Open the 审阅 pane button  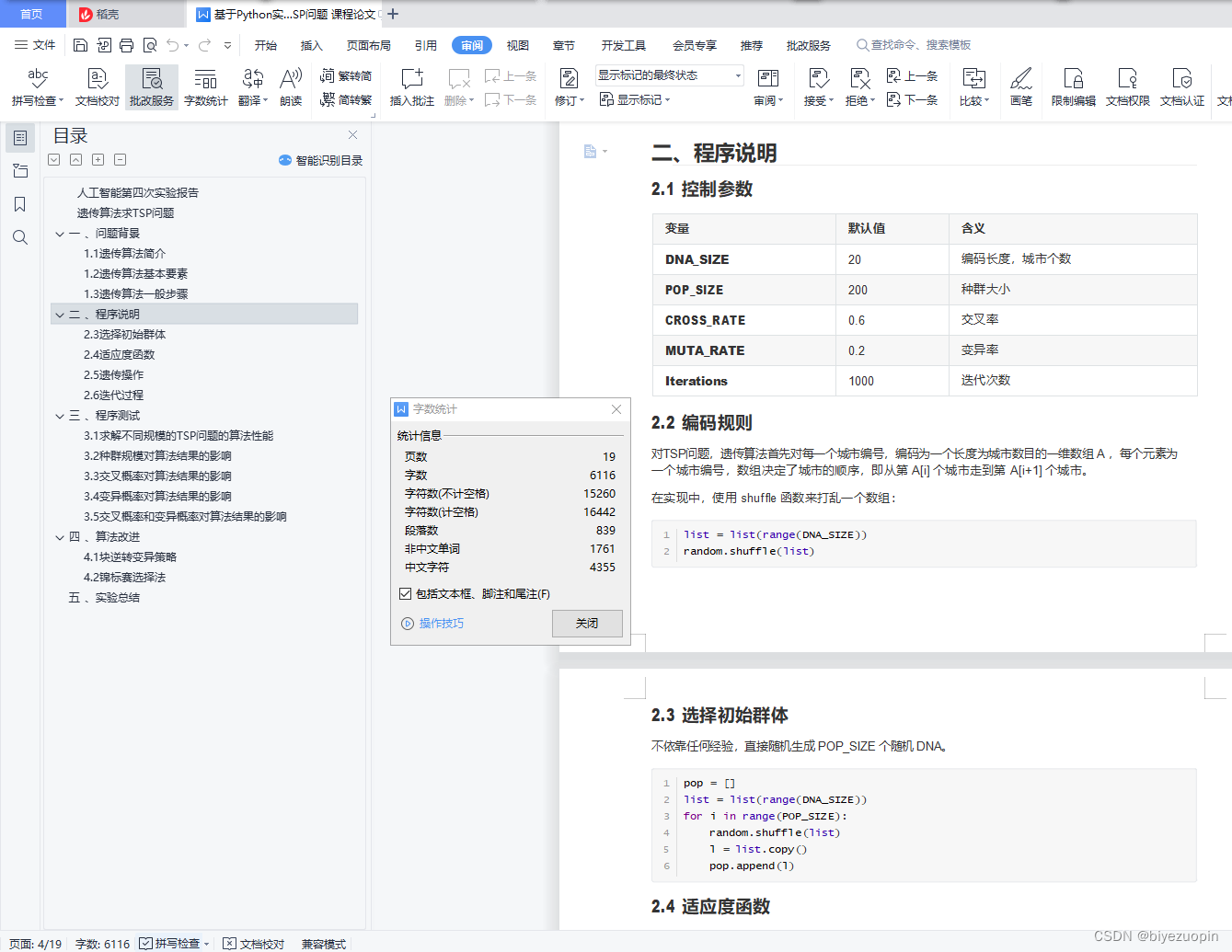click(x=768, y=87)
